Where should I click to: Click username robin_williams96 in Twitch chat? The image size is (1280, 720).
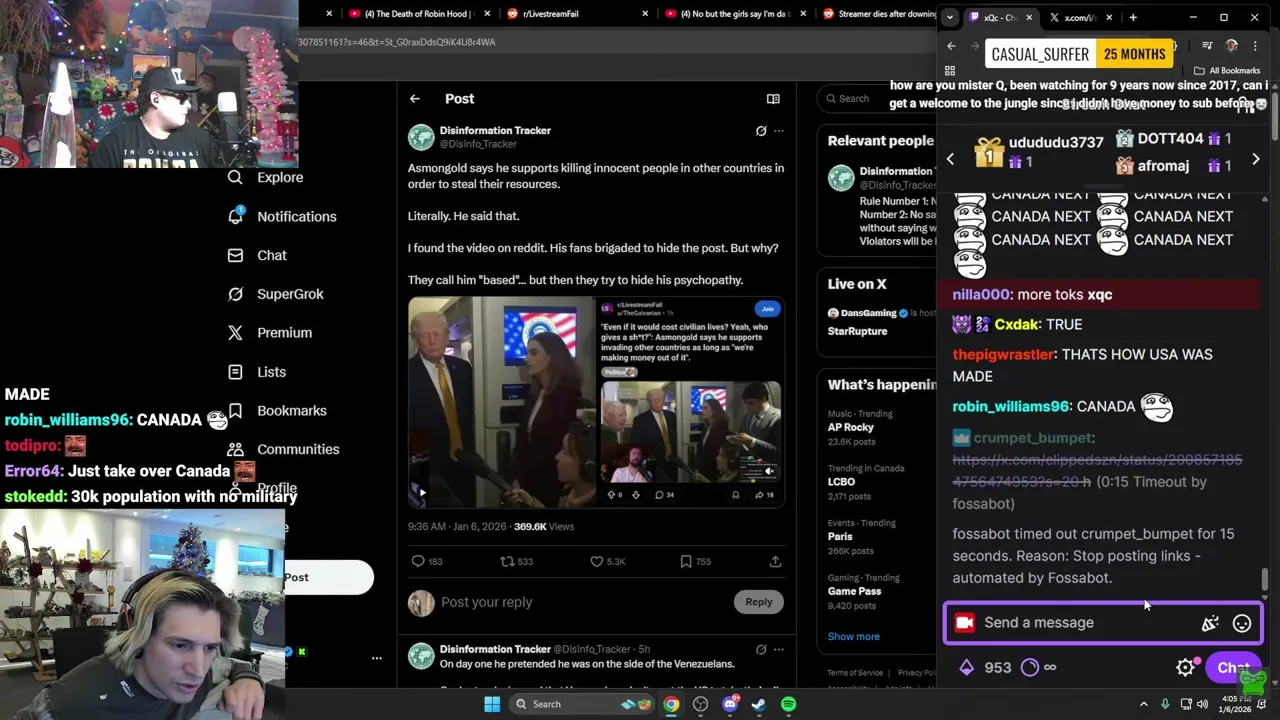(1010, 407)
